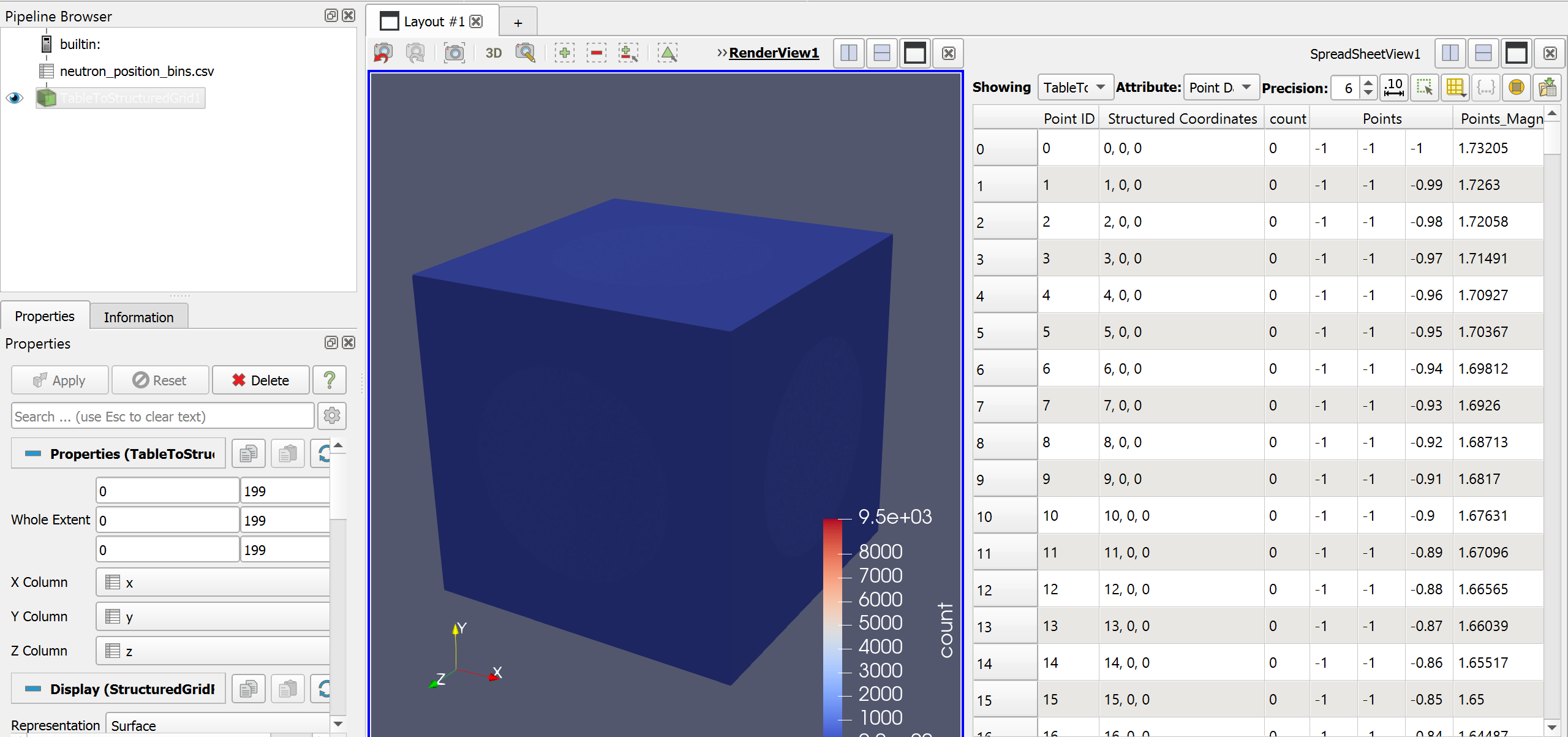Viewport: 1568px width, 737px height.
Task: Hide TableToStructuredGrid1 using the eye icon
Action: click(15, 98)
